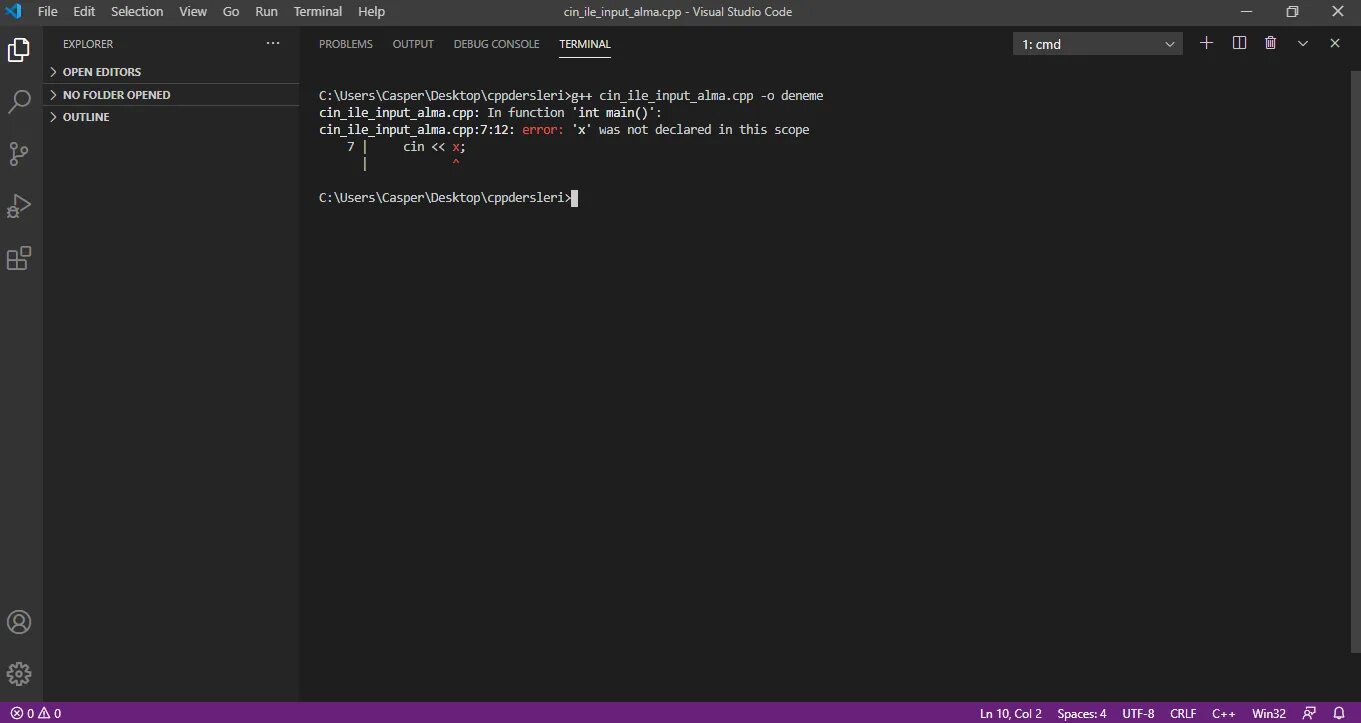Select language mode 'C++'
Image resolution: width=1361 pixels, height=723 pixels.
coord(1224,713)
